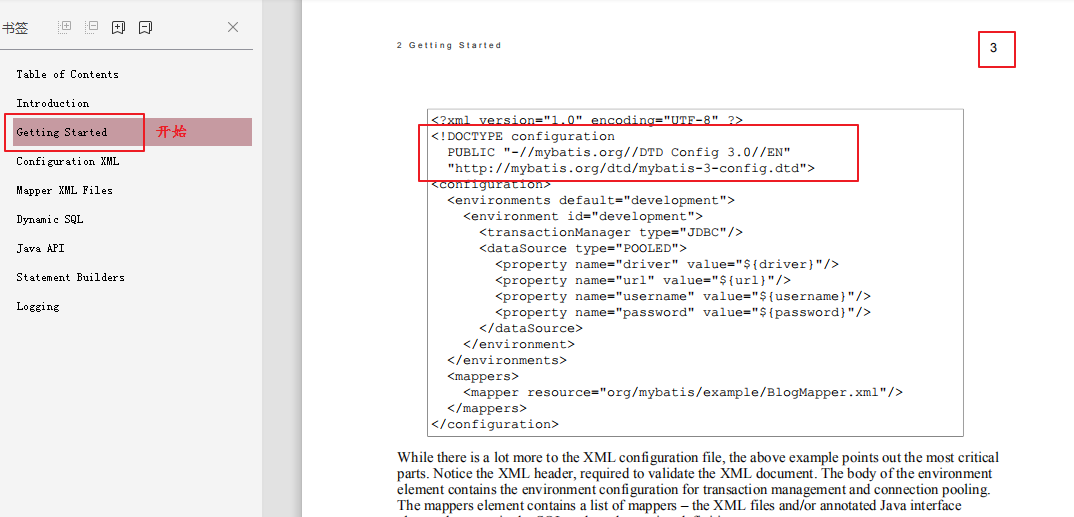1074x517 pixels.
Task: Click the delete bookmark icon
Action: coord(145,27)
